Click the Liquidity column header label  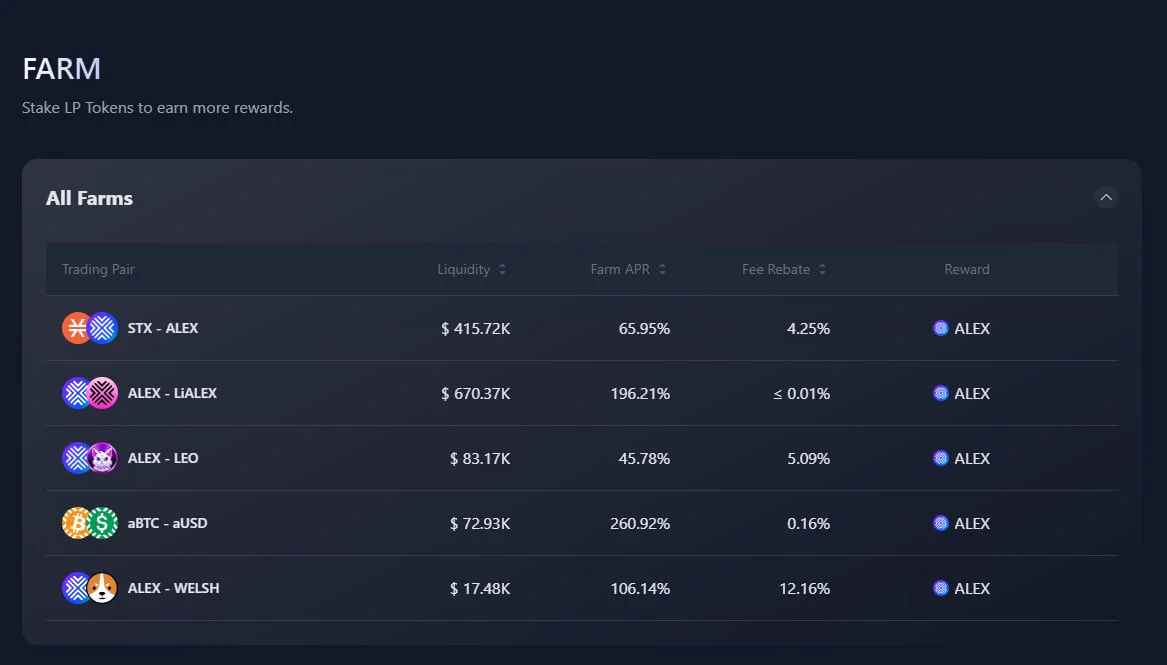point(463,269)
